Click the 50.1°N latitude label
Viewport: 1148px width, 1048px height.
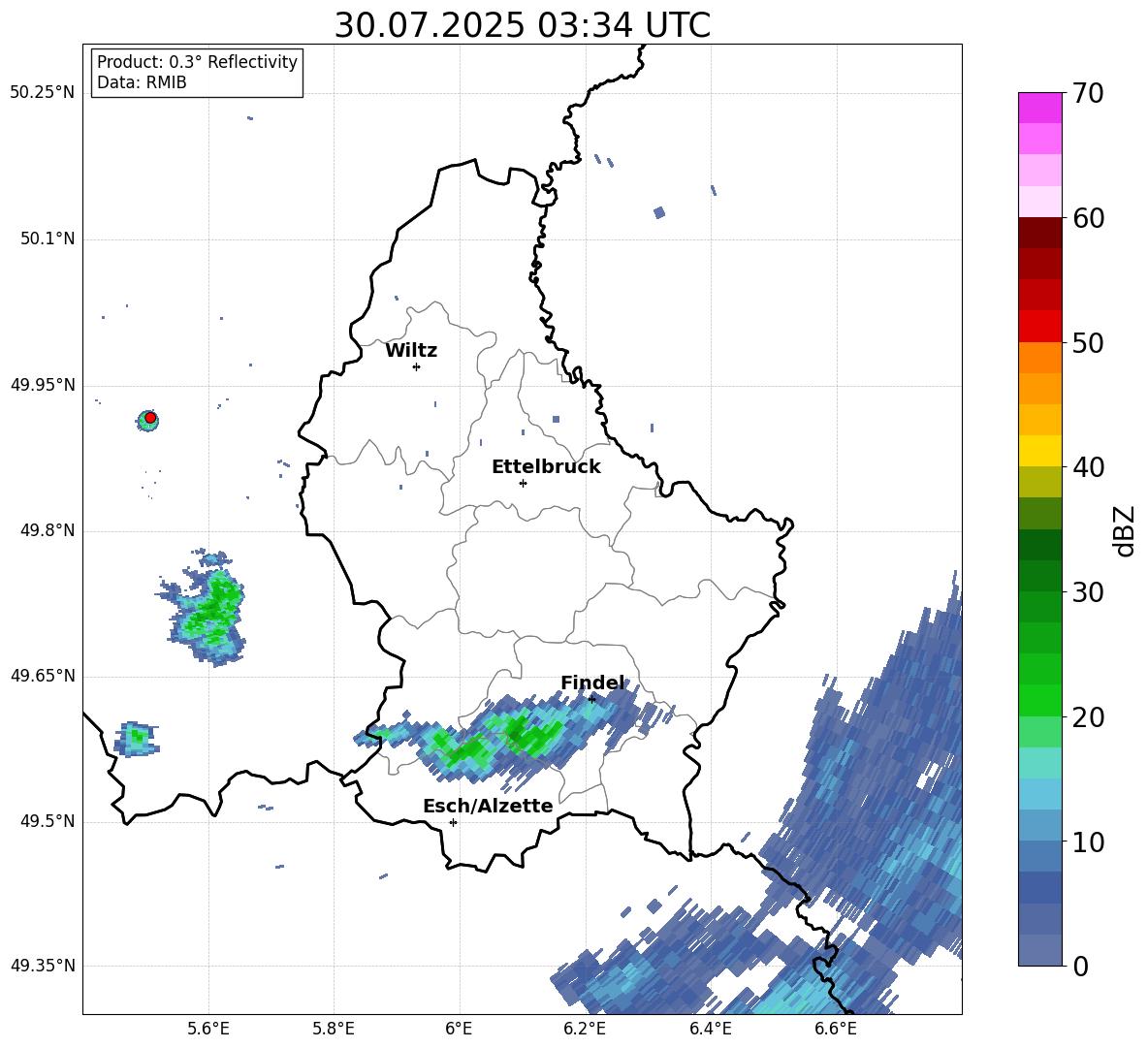coord(48,239)
